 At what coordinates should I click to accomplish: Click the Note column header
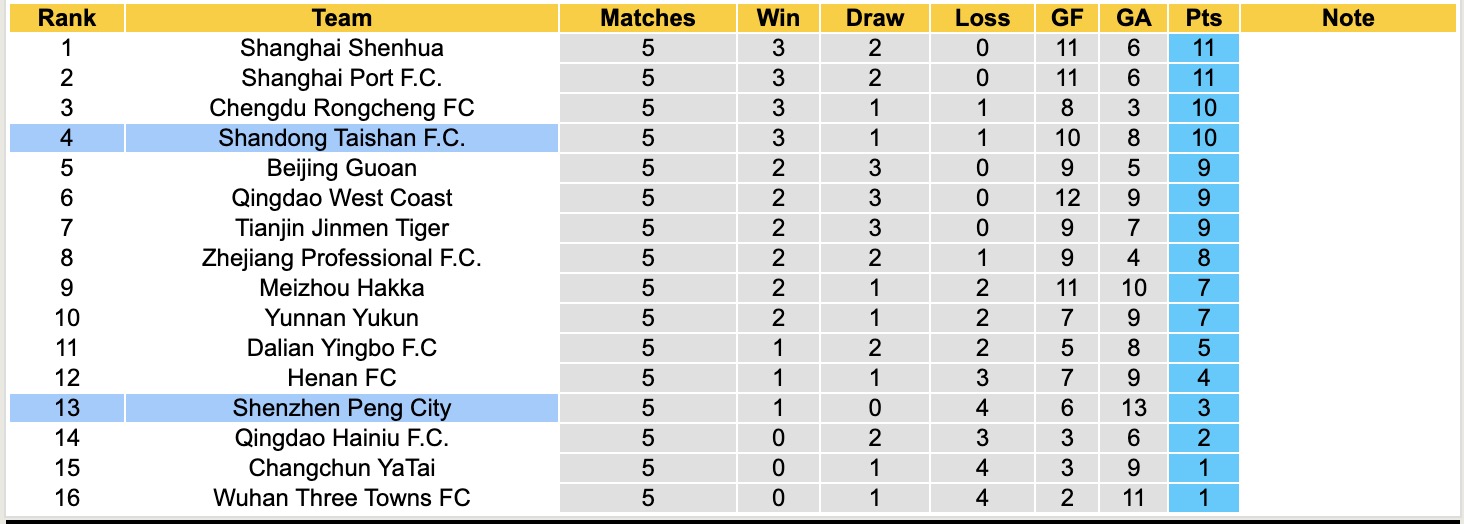1348,18
